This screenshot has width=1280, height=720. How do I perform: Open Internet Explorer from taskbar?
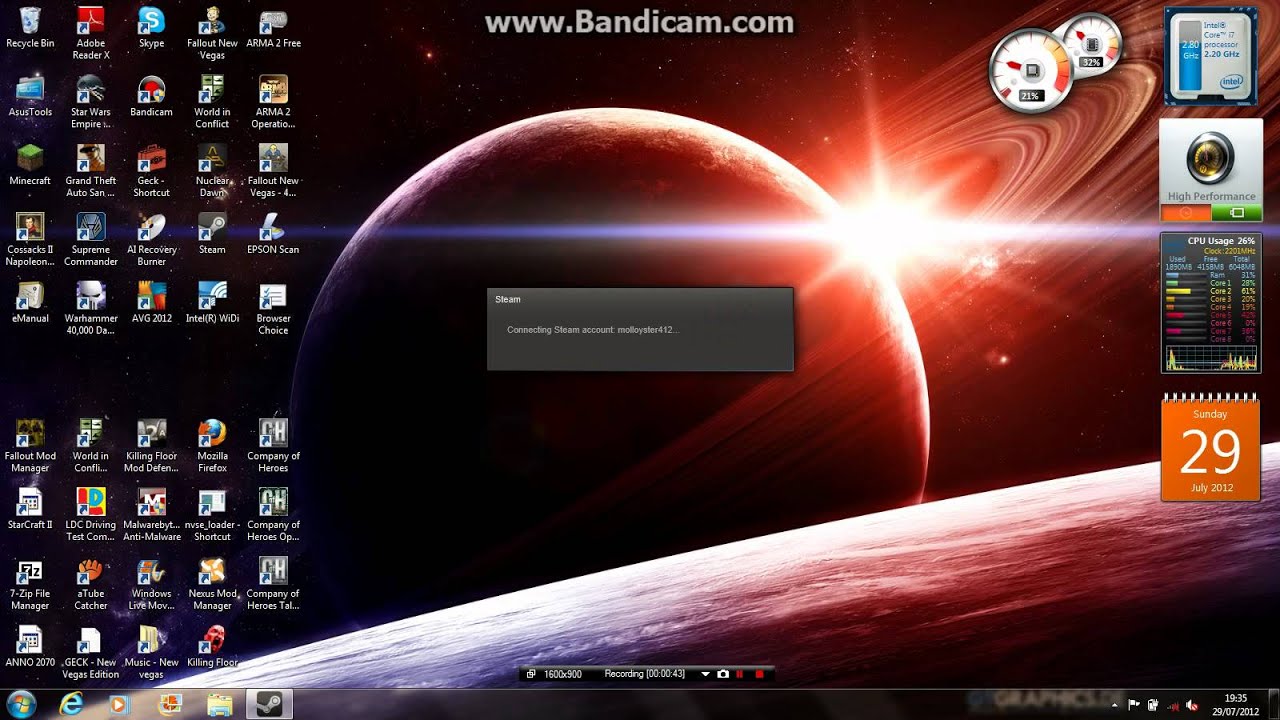(71, 704)
